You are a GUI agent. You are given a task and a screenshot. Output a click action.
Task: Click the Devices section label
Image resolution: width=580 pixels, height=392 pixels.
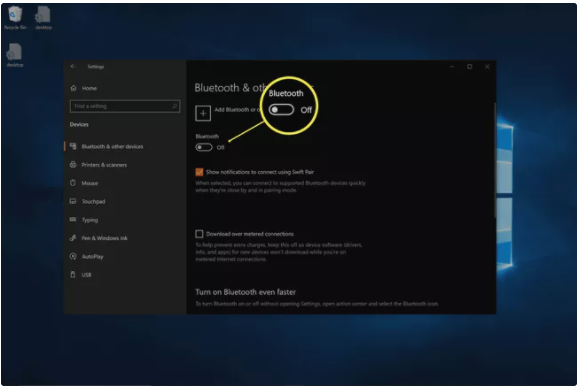click(79, 125)
